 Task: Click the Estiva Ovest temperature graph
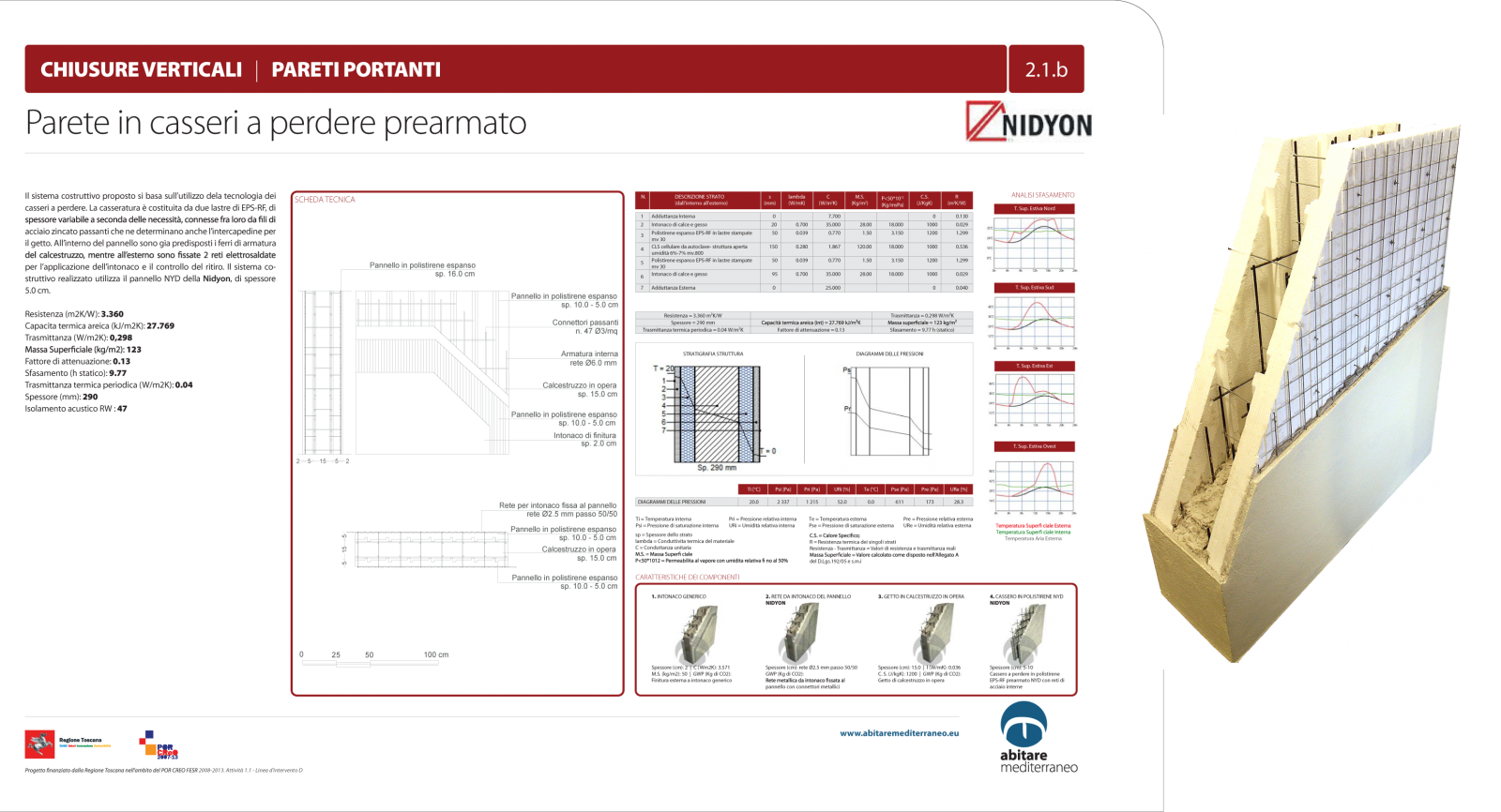tap(1032, 486)
